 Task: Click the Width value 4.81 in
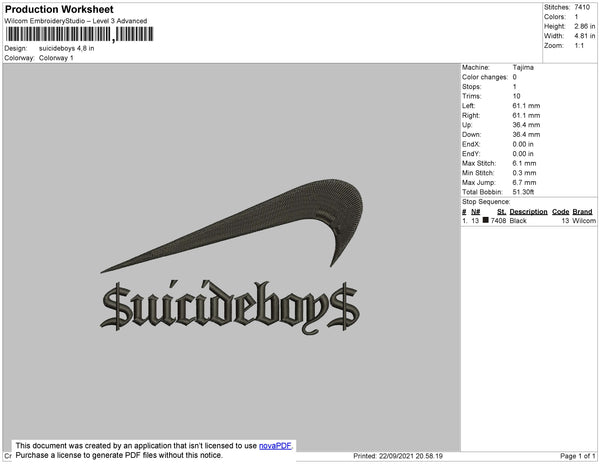585,36
